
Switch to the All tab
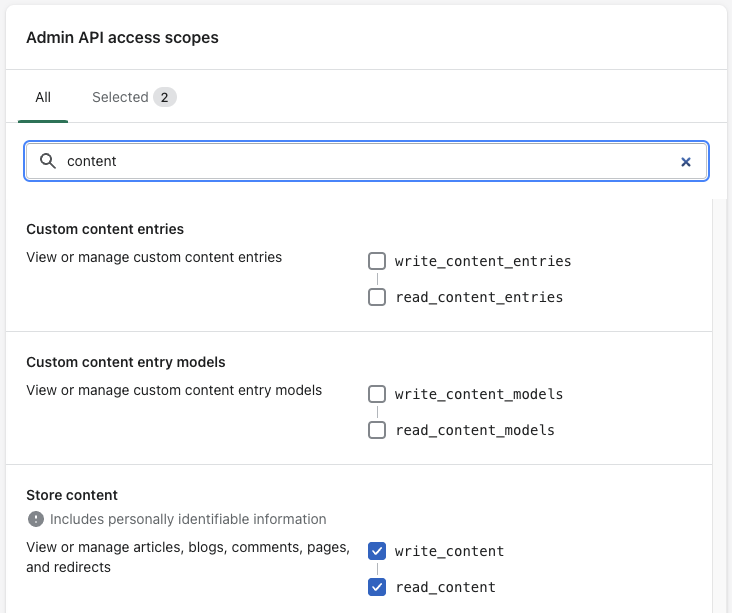click(43, 97)
